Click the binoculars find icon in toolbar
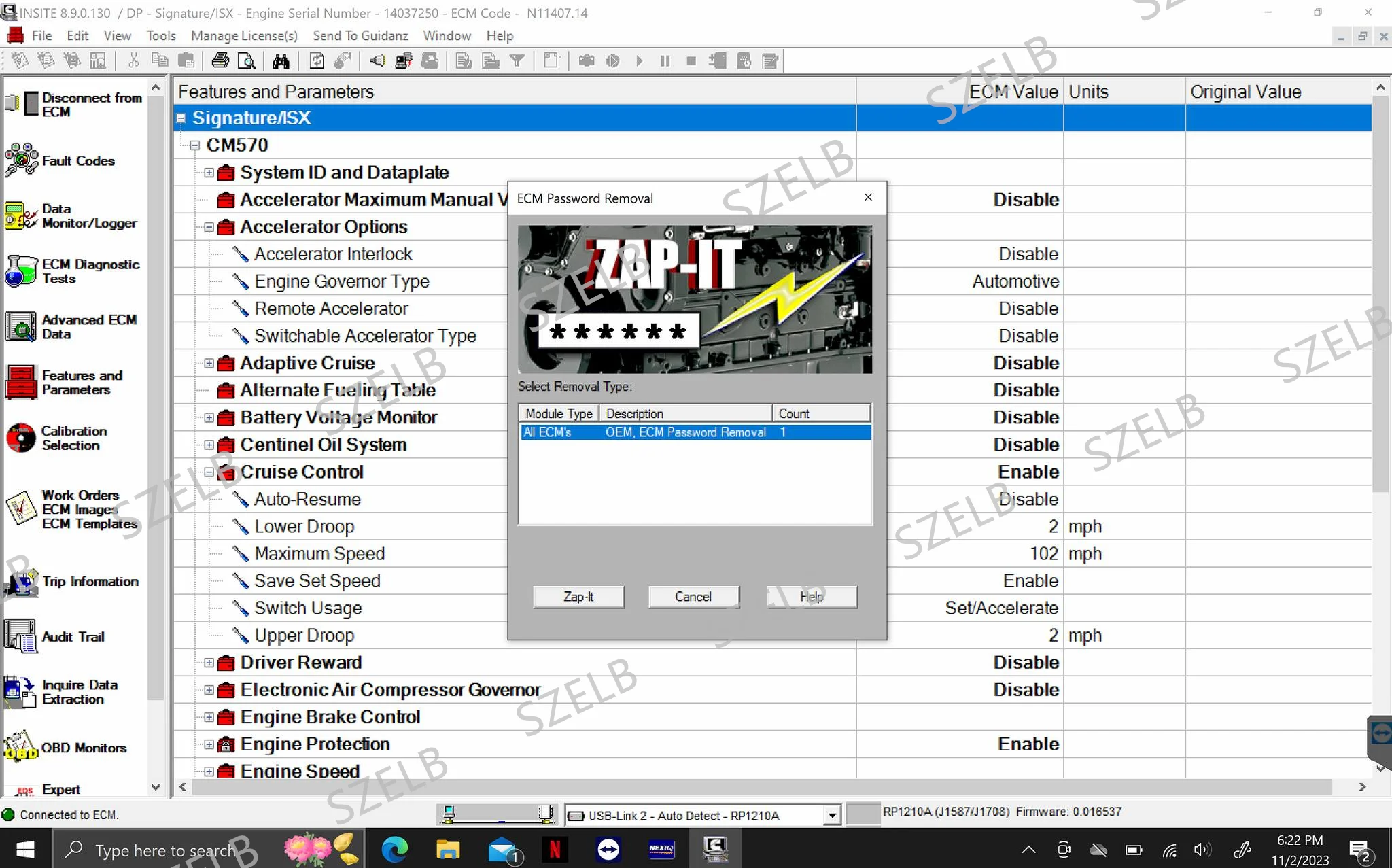The width and height of the screenshot is (1392, 868). point(281,61)
